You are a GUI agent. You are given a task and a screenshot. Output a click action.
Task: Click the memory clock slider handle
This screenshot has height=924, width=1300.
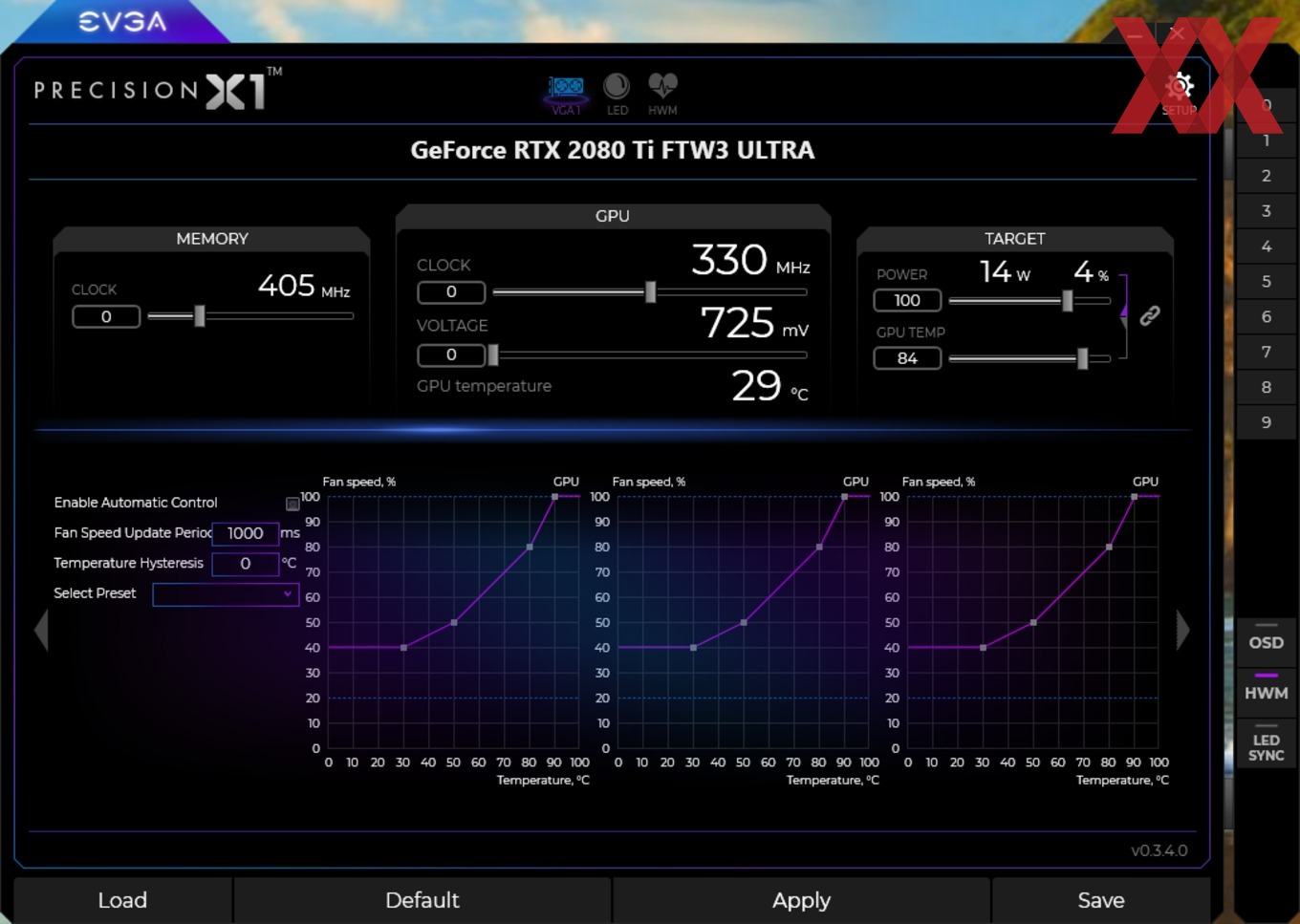200,315
